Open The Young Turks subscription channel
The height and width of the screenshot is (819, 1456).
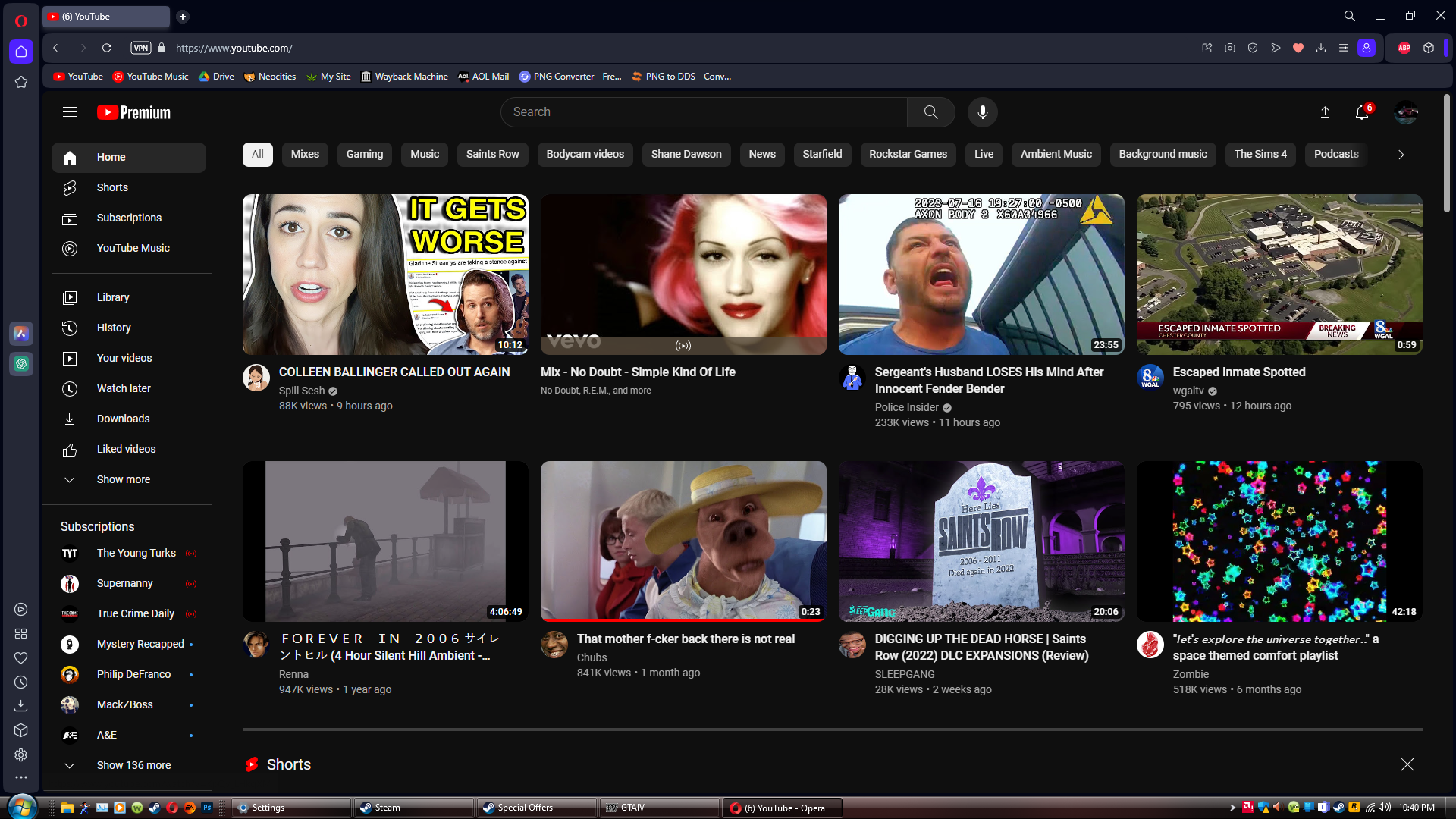[x=136, y=553]
